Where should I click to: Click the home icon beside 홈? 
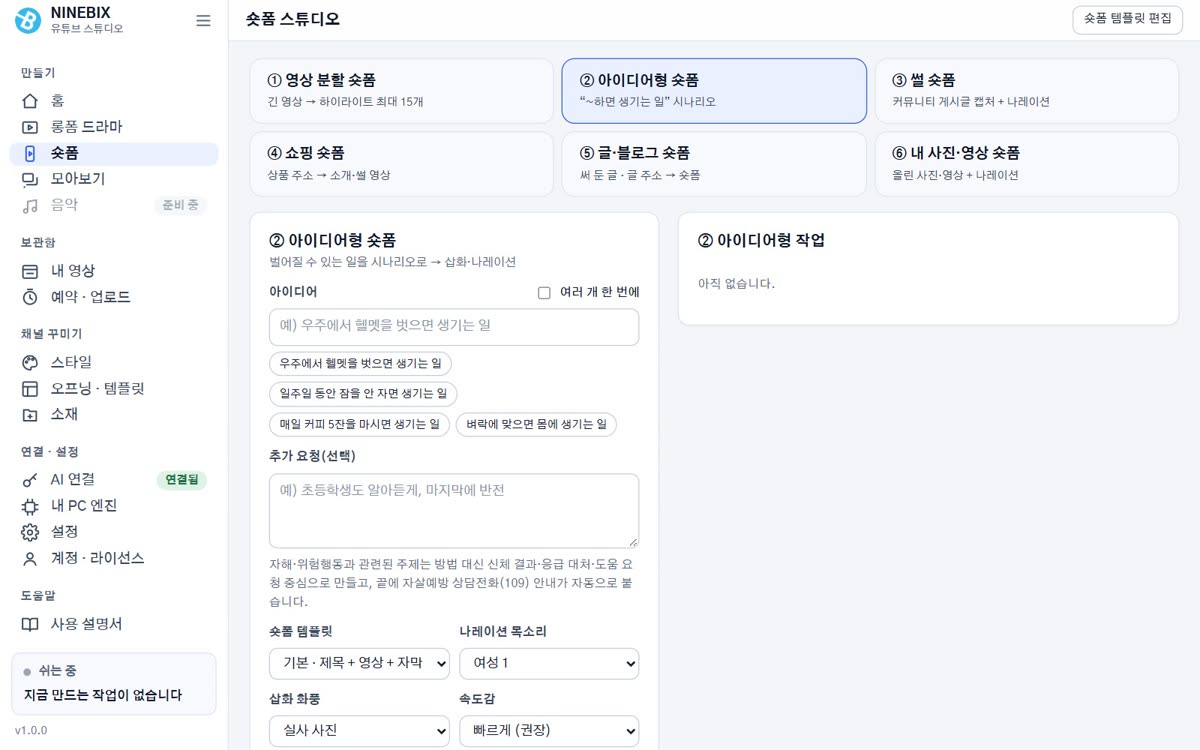coord(30,101)
